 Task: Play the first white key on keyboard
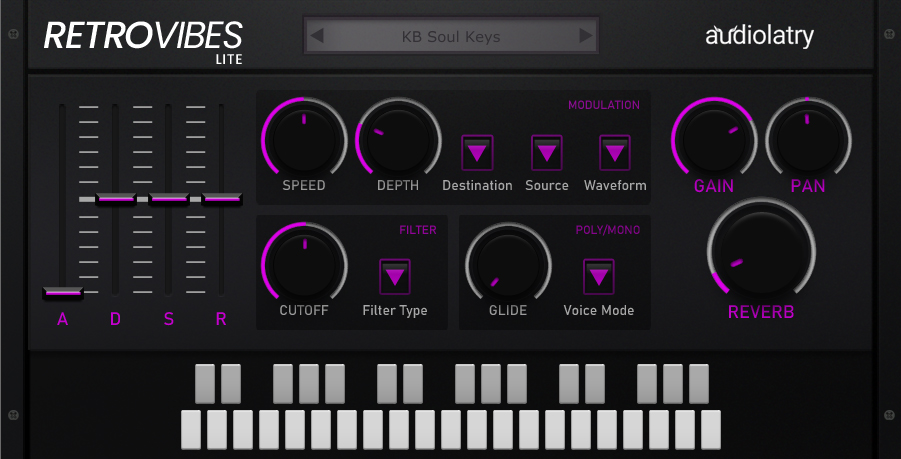point(191,429)
